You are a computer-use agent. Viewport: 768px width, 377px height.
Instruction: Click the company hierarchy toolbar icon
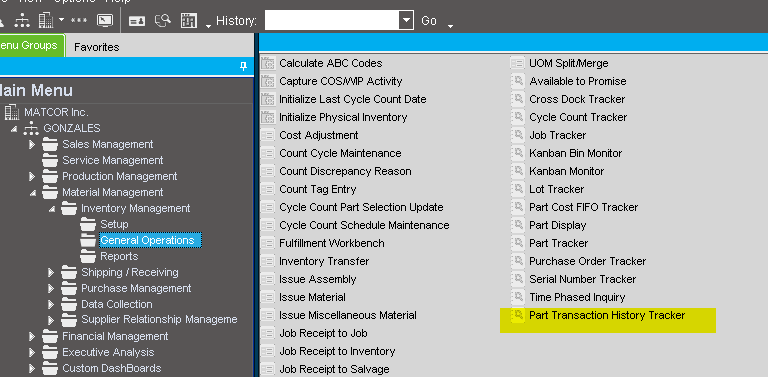[22, 20]
